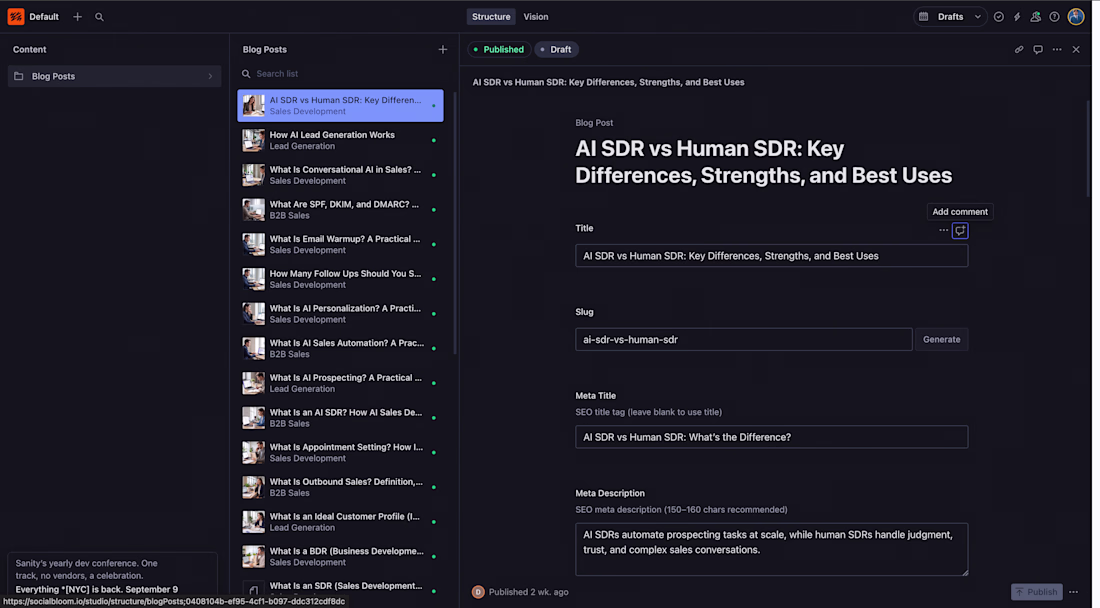The image size is (1100, 608).
Task: Click the lightning bolt icon
Action: click(1017, 17)
